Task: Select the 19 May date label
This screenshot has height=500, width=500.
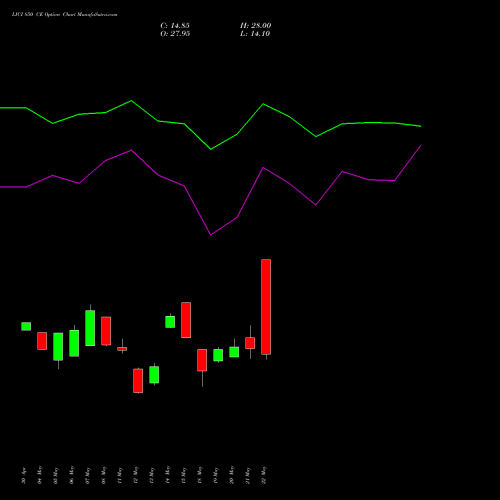Action: coord(216,475)
